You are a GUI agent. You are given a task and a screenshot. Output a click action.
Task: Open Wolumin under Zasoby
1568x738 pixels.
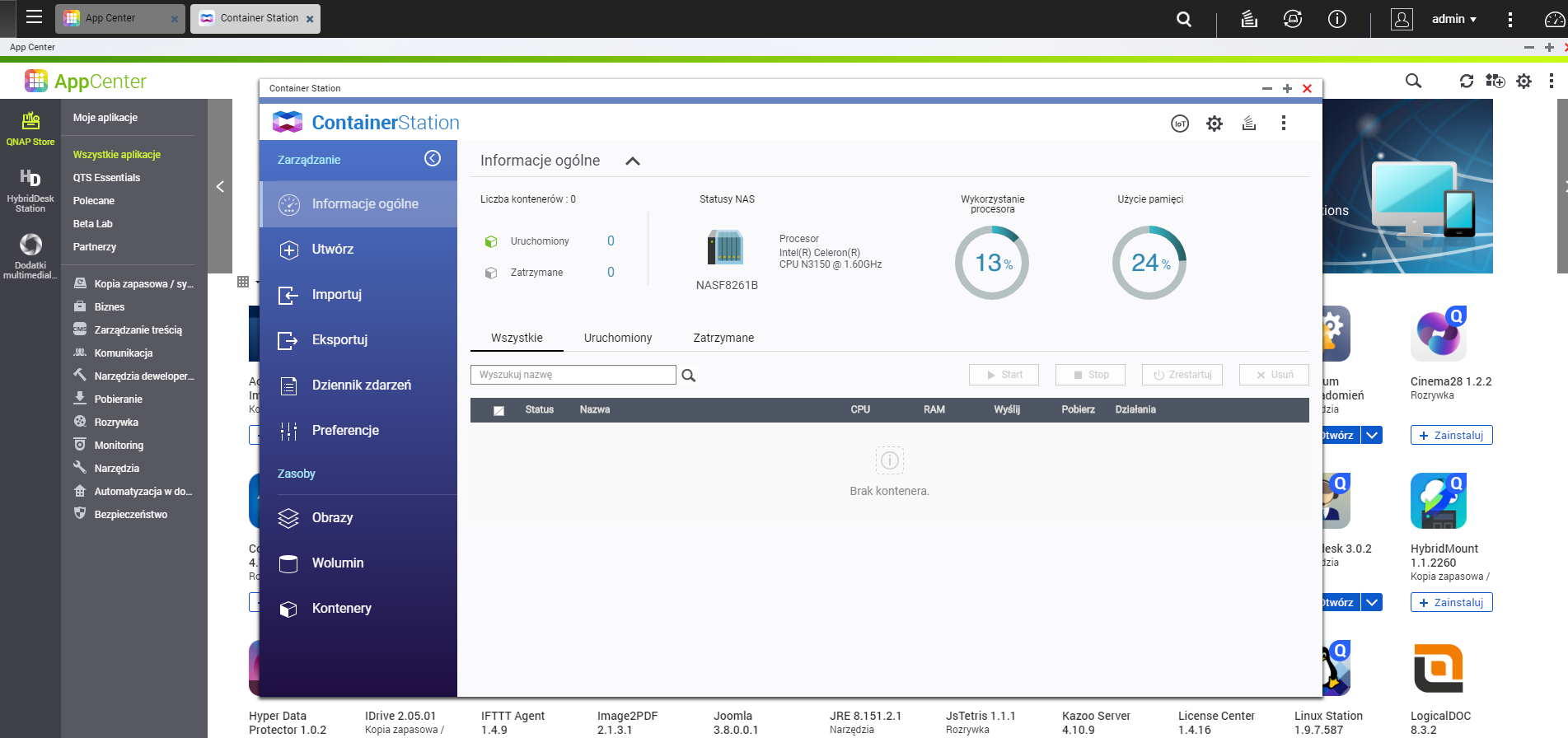[x=358, y=563]
